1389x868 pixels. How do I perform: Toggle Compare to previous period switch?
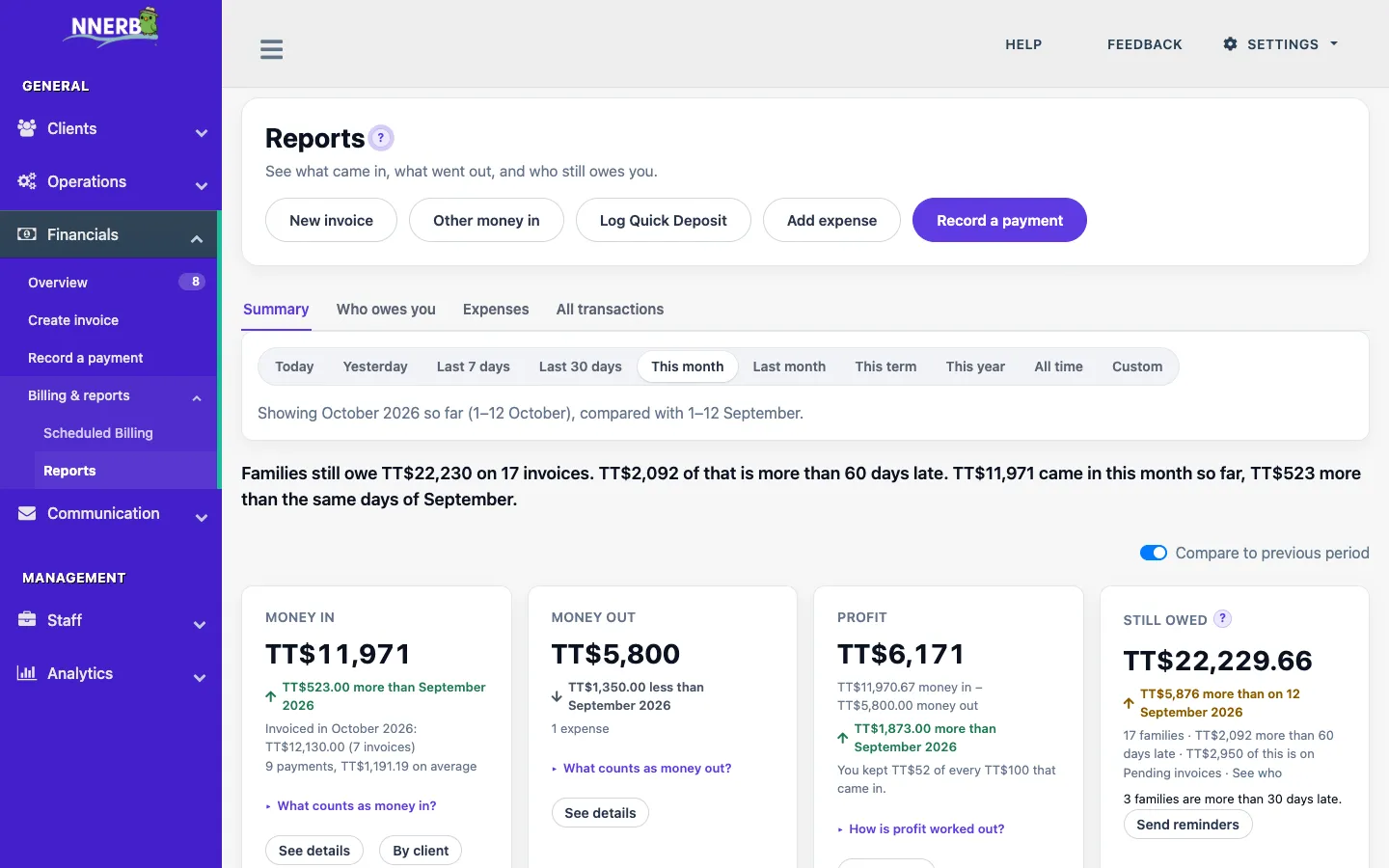click(x=1154, y=553)
